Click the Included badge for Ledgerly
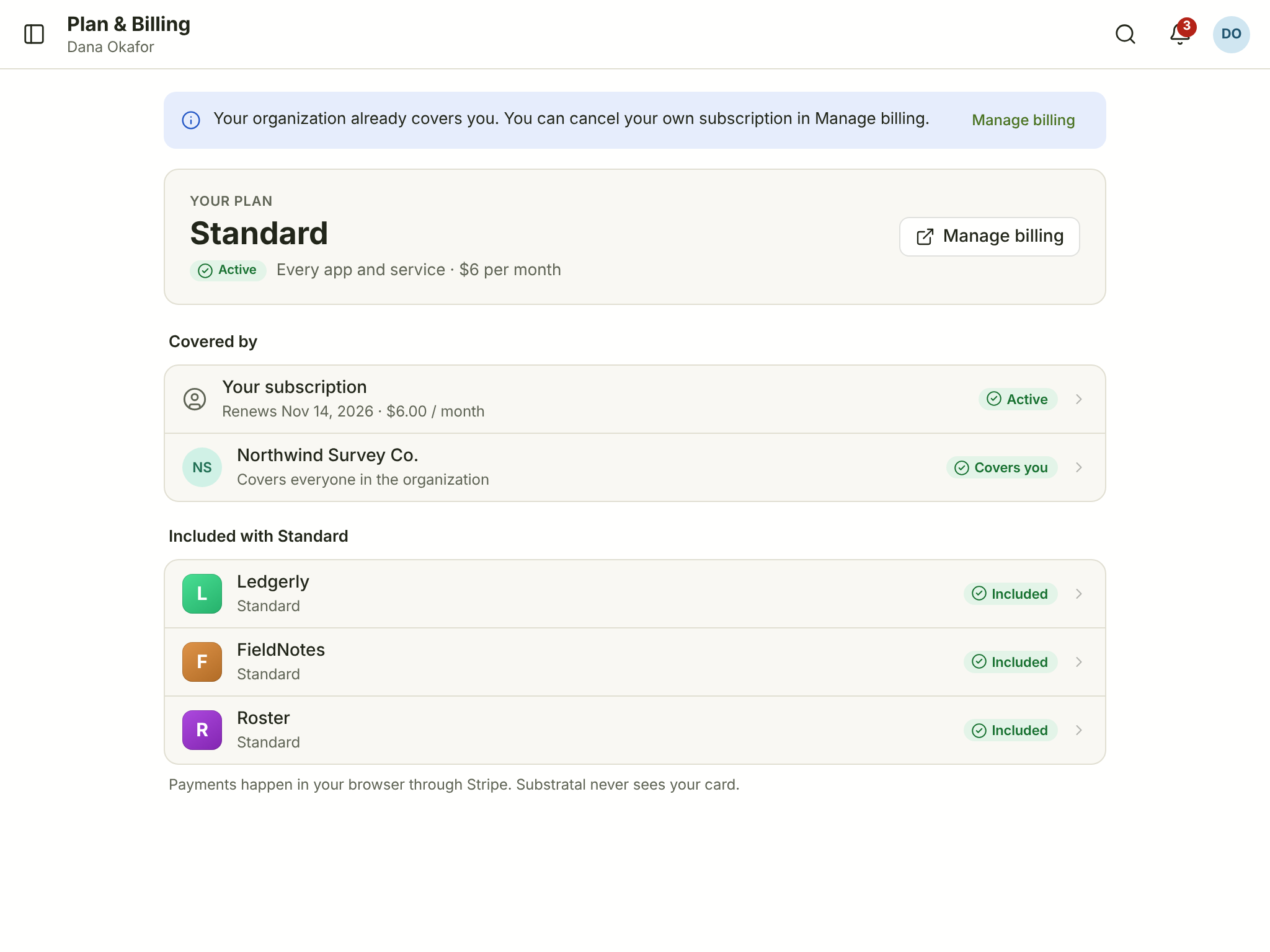 (1011, 594)
